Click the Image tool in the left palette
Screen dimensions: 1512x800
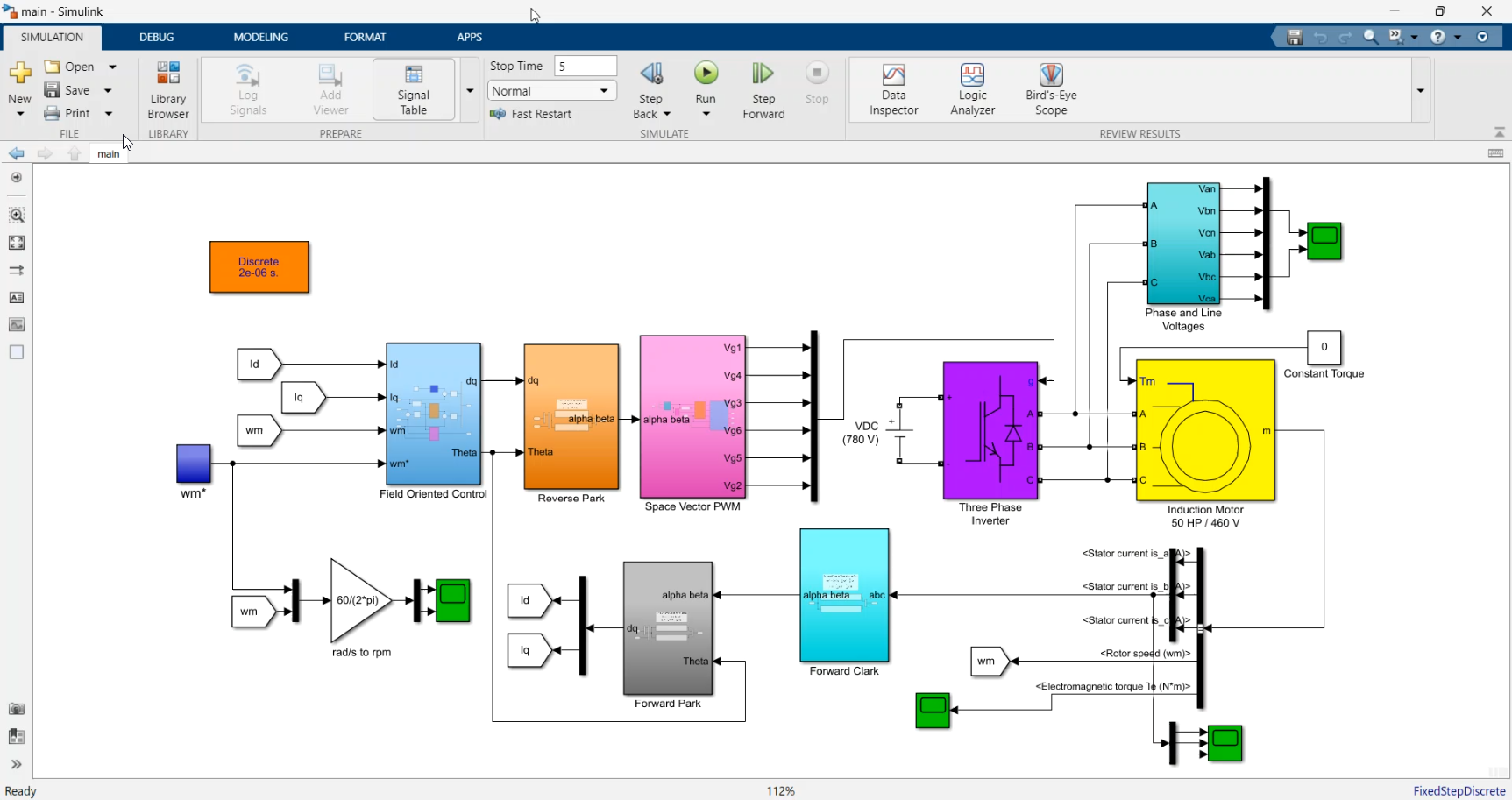click(x=17, y=325)
